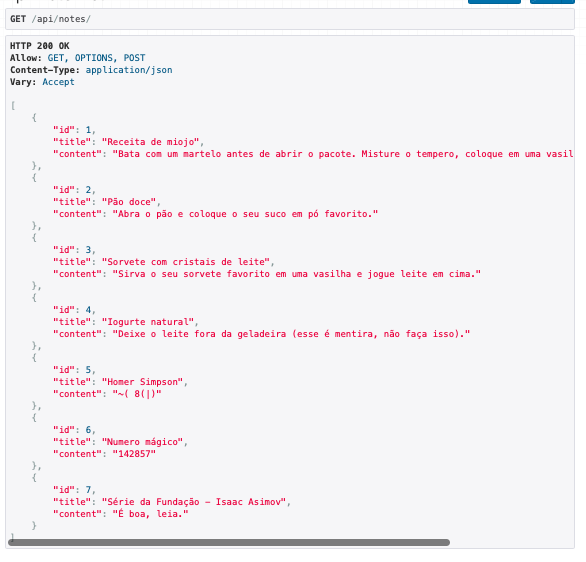Click 'GET,' in the Allow header
The height and width of the screenshot is (562, 586).
click(58, 58)
